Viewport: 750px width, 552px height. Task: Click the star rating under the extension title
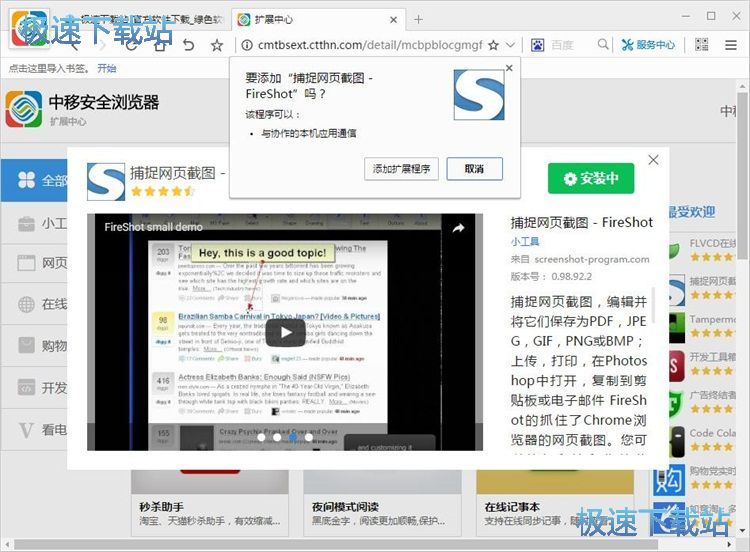pos(162,192)
